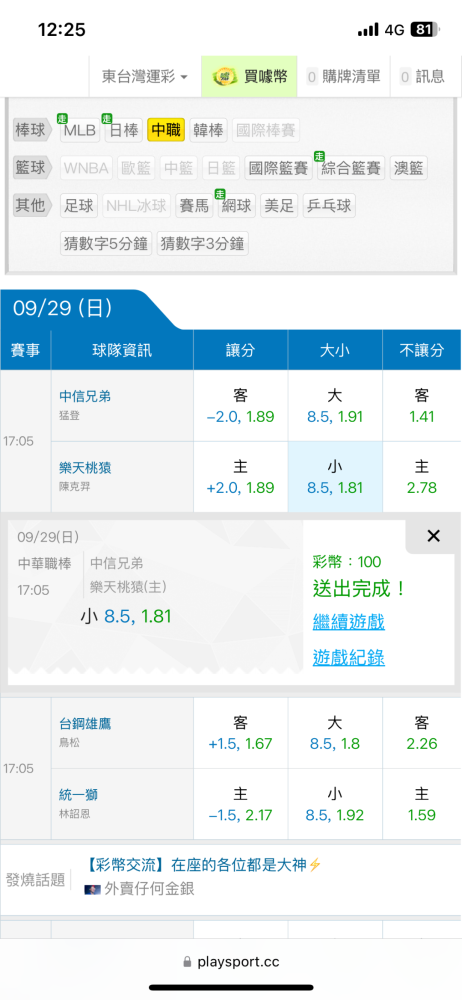Open 遊戲紀錄 link
The width and height of the screenshot is (462, 1000).
point(348,658)
